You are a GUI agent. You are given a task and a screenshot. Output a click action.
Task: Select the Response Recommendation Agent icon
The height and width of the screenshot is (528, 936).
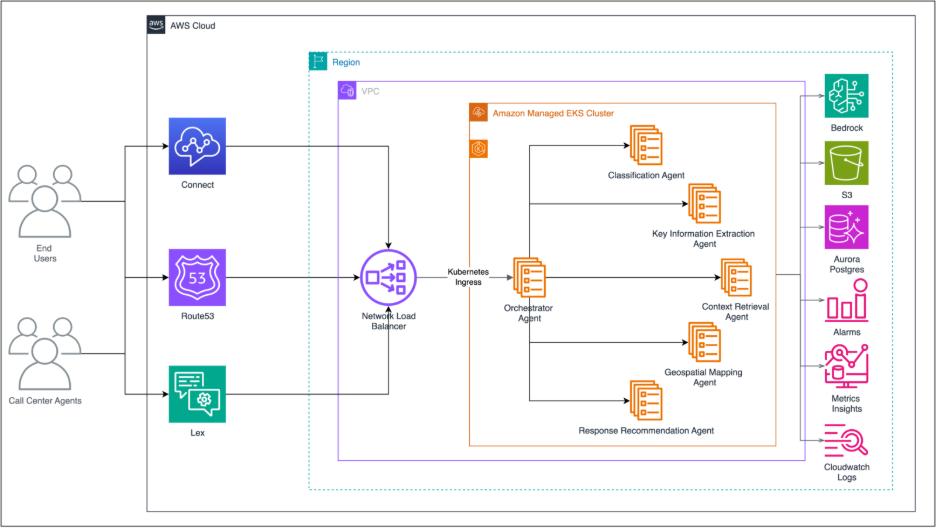[x=646, y=400]
